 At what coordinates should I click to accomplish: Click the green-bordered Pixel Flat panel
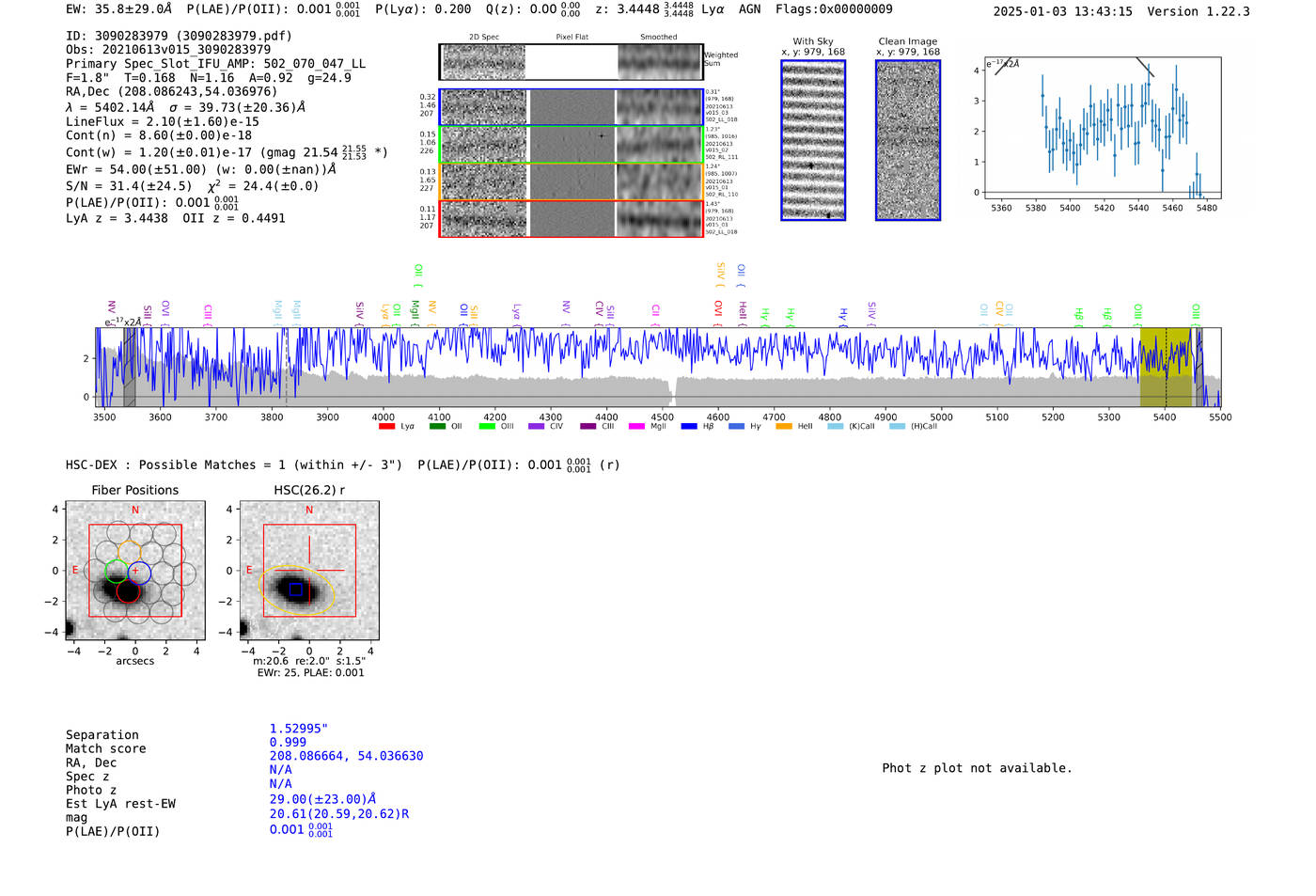572,145
